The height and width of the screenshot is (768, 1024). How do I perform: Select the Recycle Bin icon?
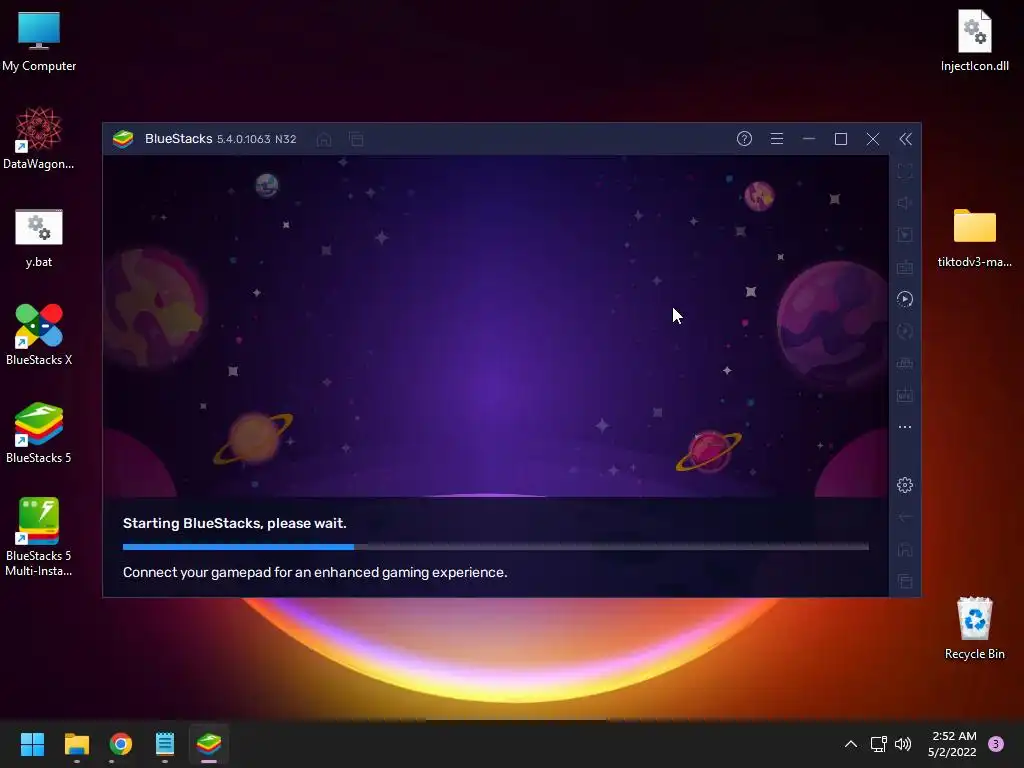pos(974,628)
